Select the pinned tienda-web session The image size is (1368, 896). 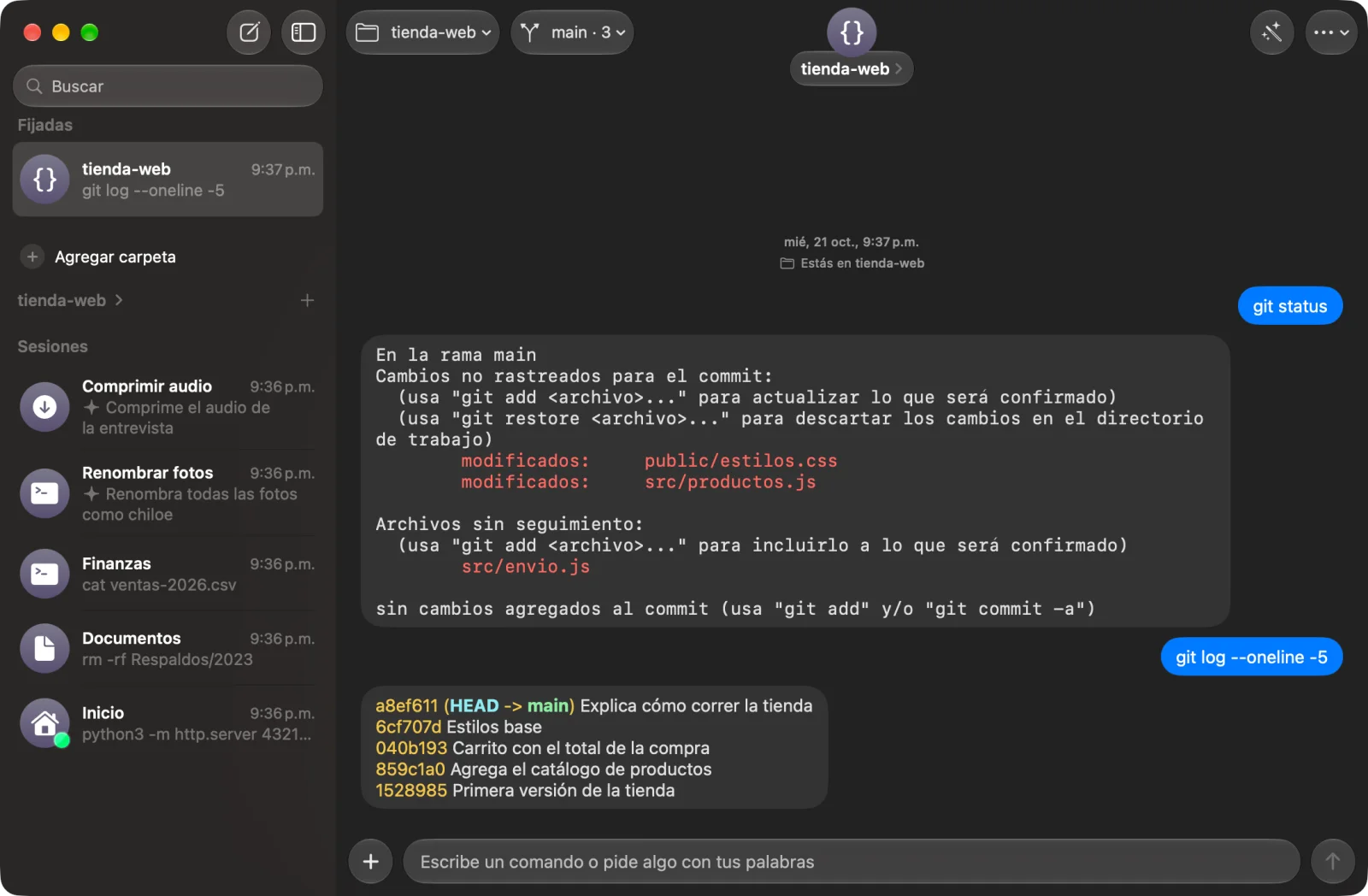click(x=168, y=180)
